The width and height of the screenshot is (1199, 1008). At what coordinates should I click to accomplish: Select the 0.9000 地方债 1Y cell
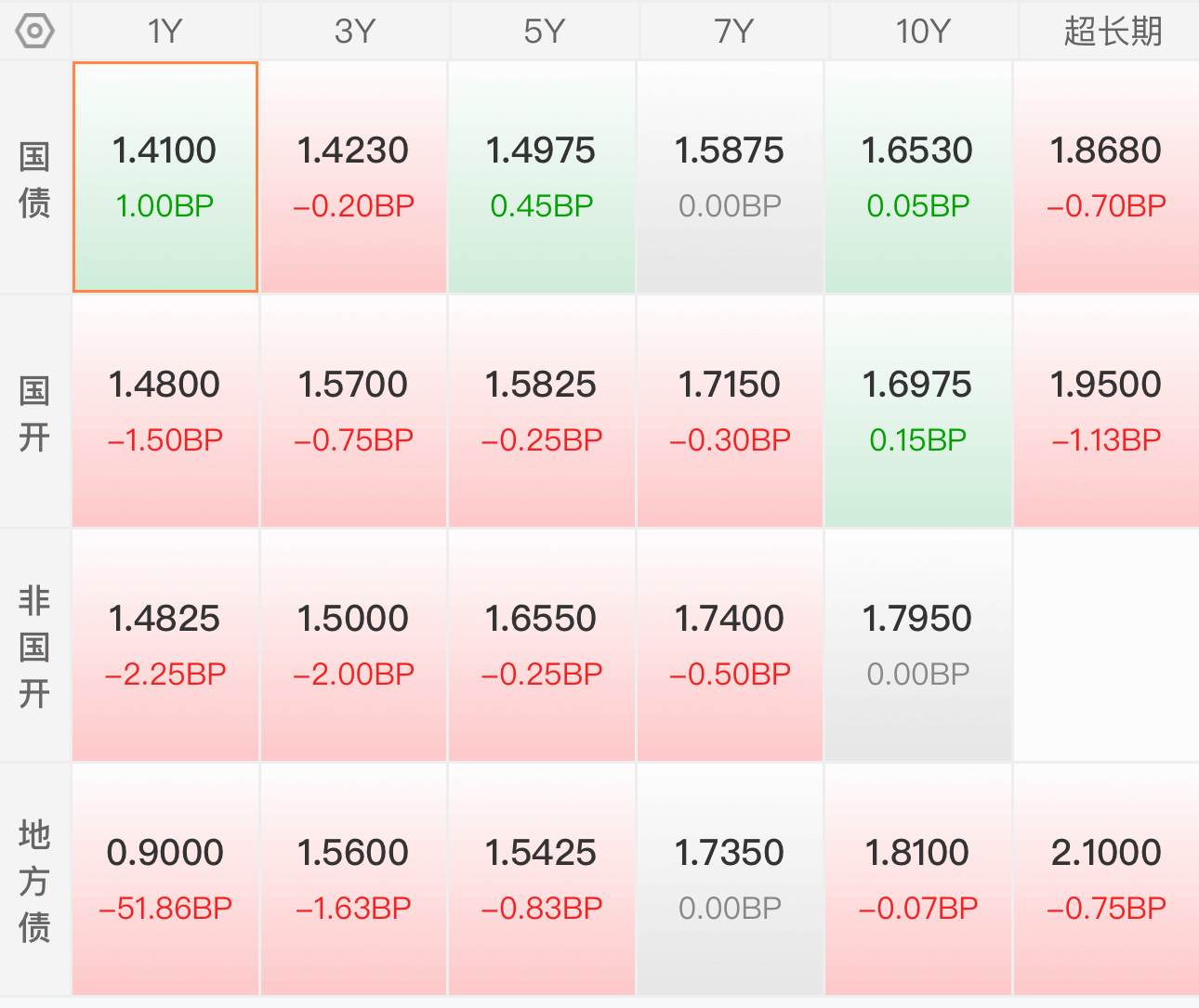165,880
